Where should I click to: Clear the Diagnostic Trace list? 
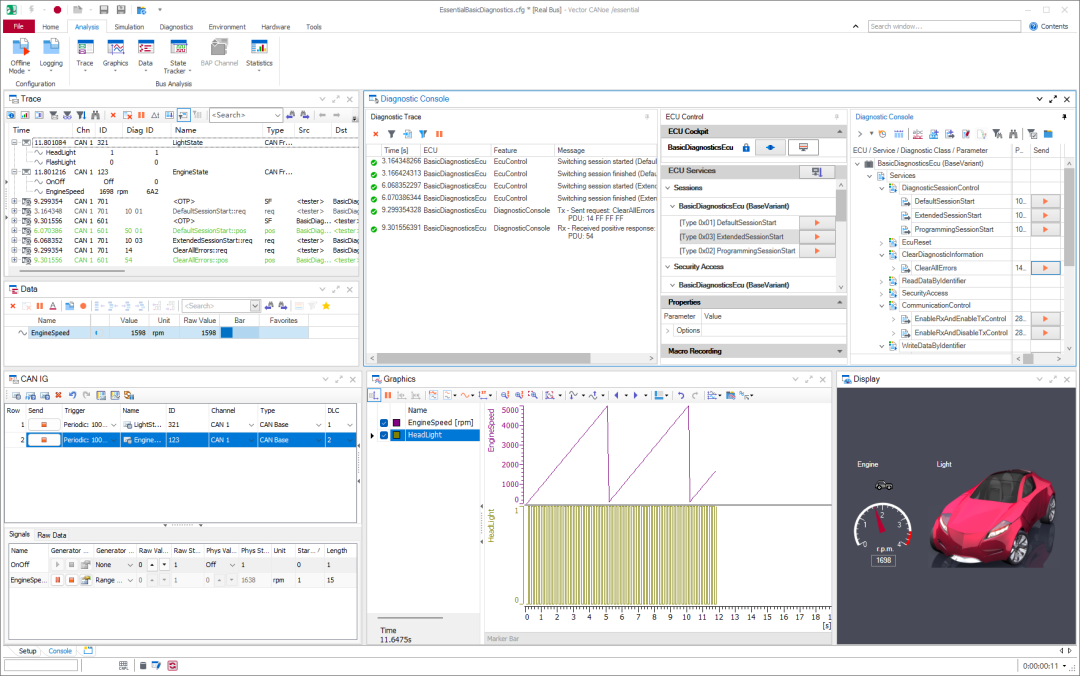[375, 134]
